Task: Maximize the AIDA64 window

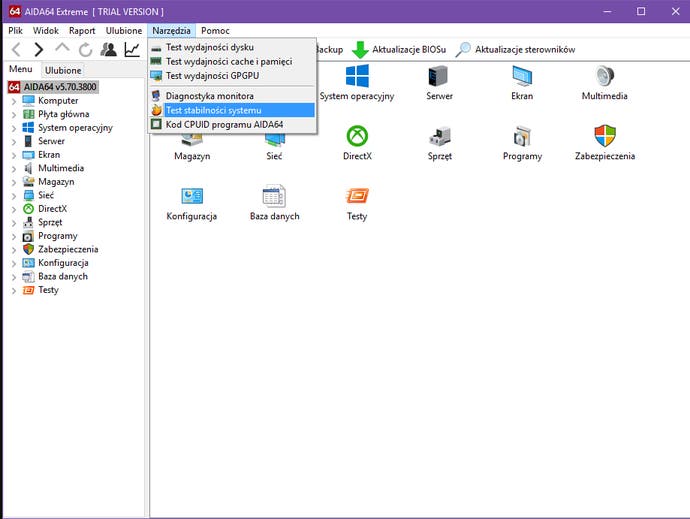Action: tap(641, 11)
